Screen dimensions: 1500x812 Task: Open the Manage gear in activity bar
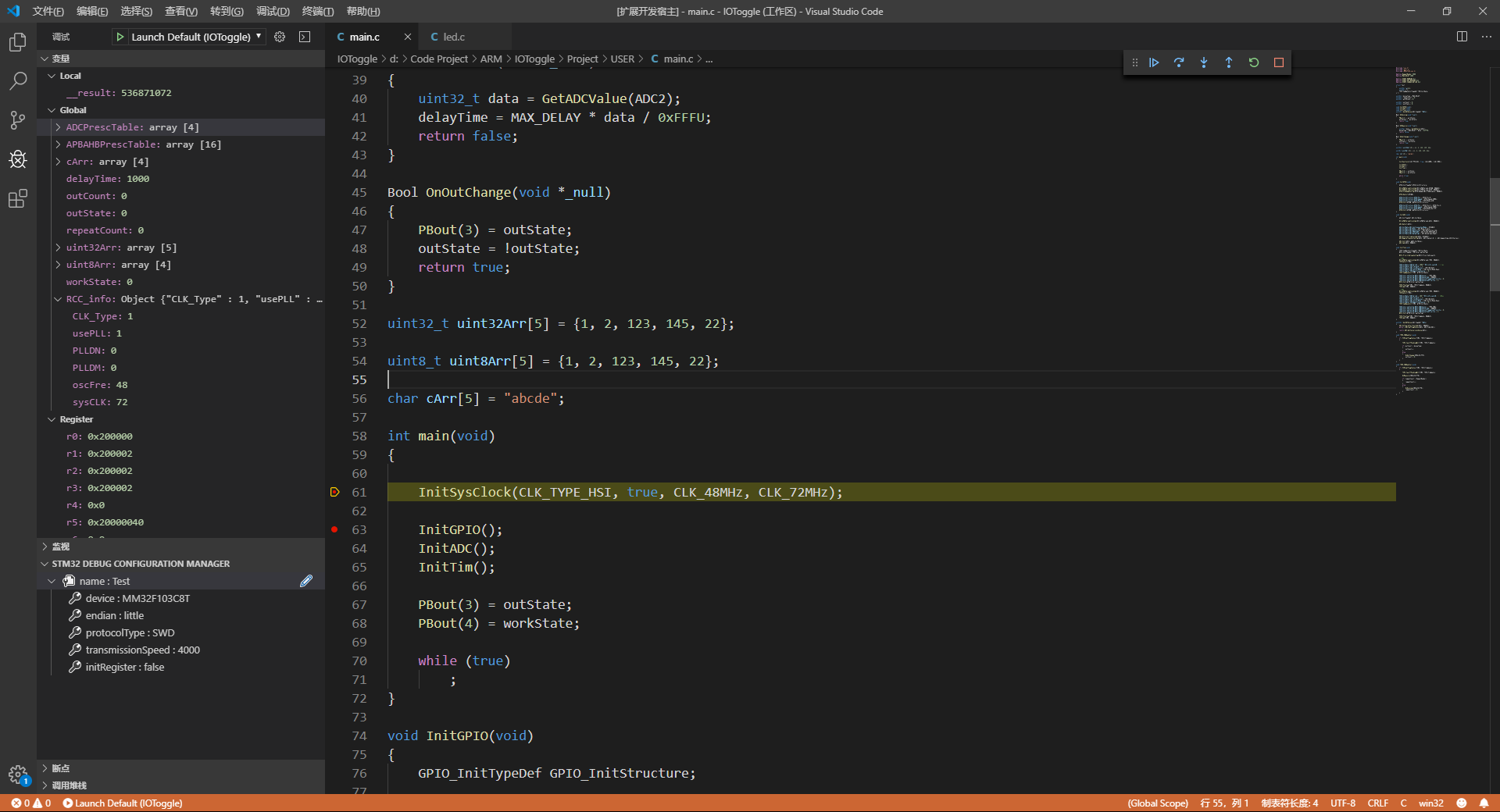point(18,775)
